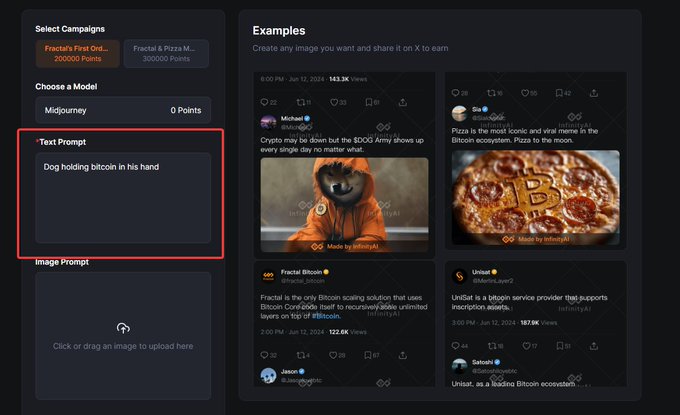Click Michael's profile avatar
680x415 pixels.
[x=268, y=122]
